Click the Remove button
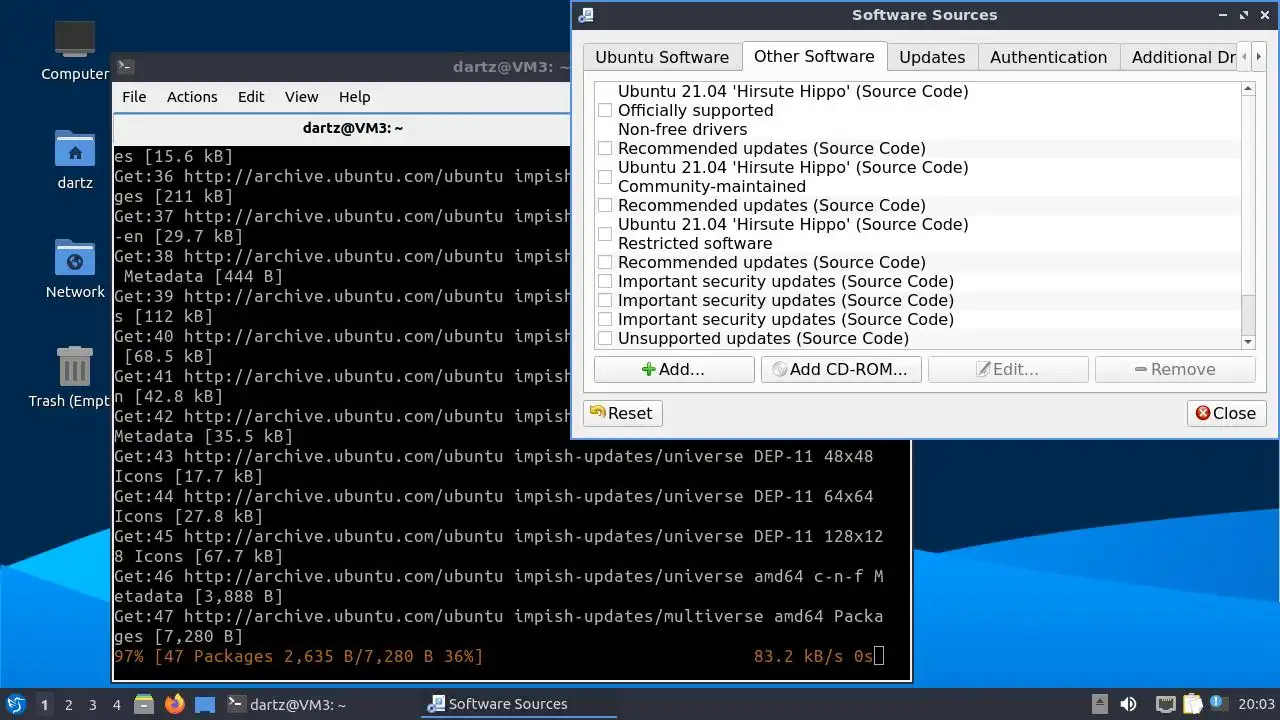The width and height of the screenshot is (1280, 720). pyautogui.click(x=1175, y=369)
